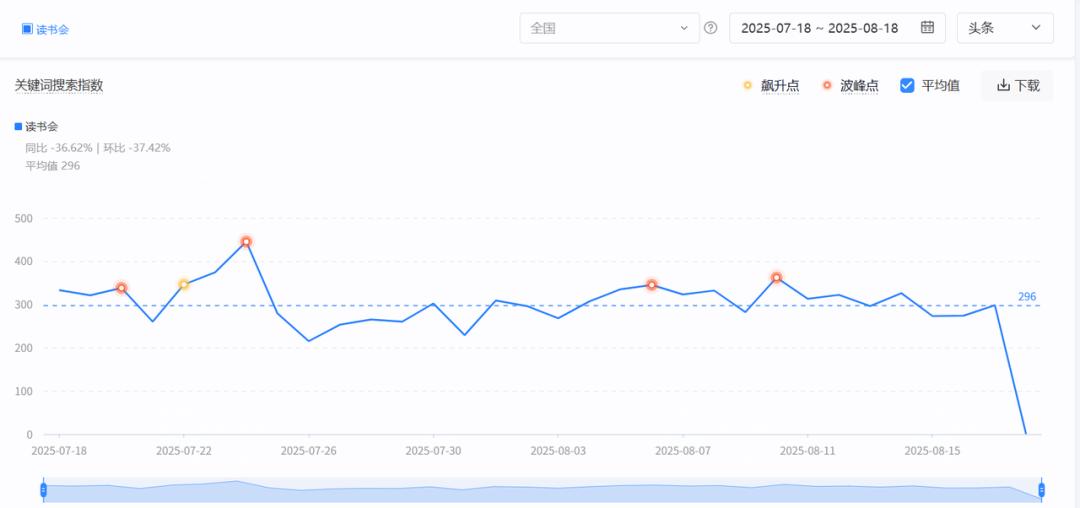Toggle 波峰点 markers display

[851, 85]
